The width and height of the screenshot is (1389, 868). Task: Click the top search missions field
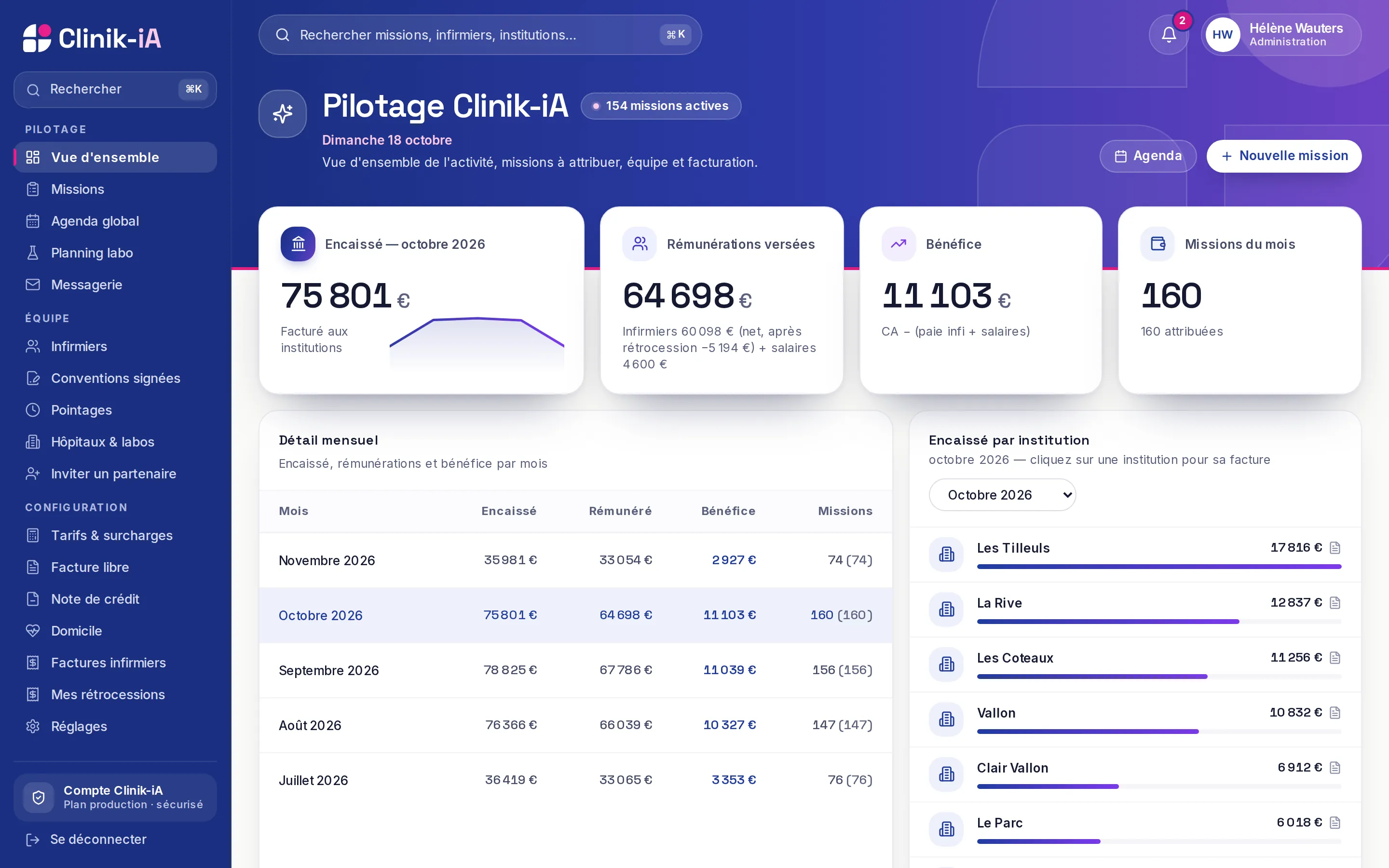click(480, 35)
